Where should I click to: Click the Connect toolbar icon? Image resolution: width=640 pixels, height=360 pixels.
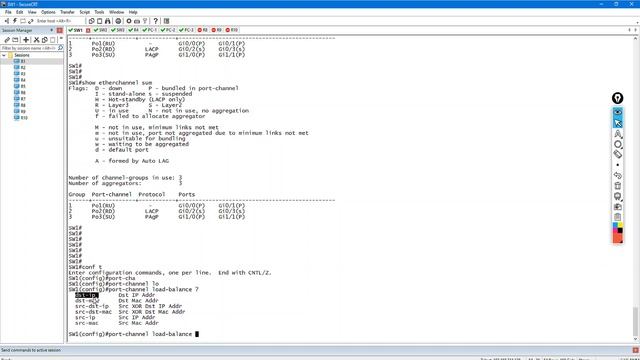pos(7,21)
